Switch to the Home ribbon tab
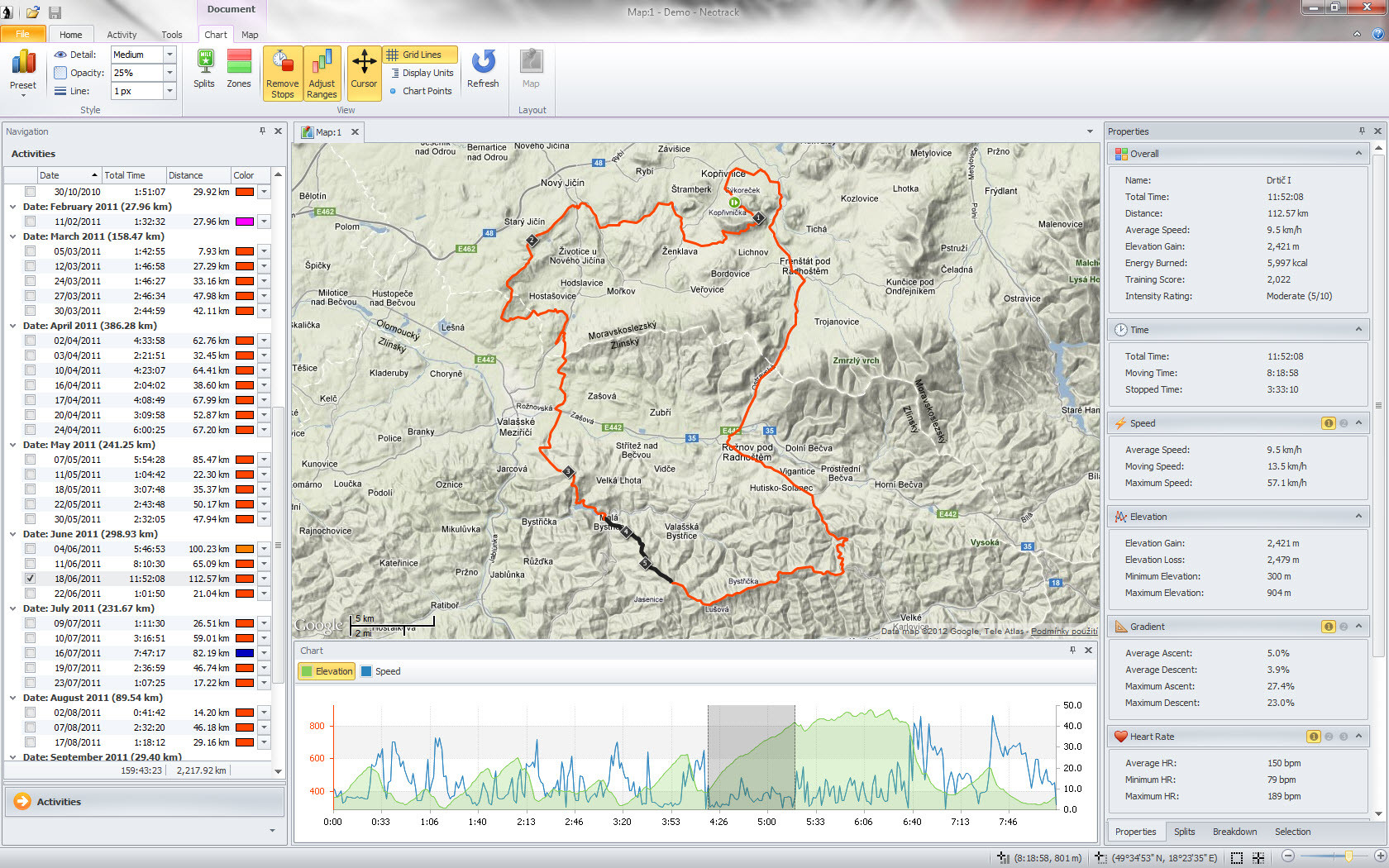Screen dimensions: 1389x868 [71, 35]
